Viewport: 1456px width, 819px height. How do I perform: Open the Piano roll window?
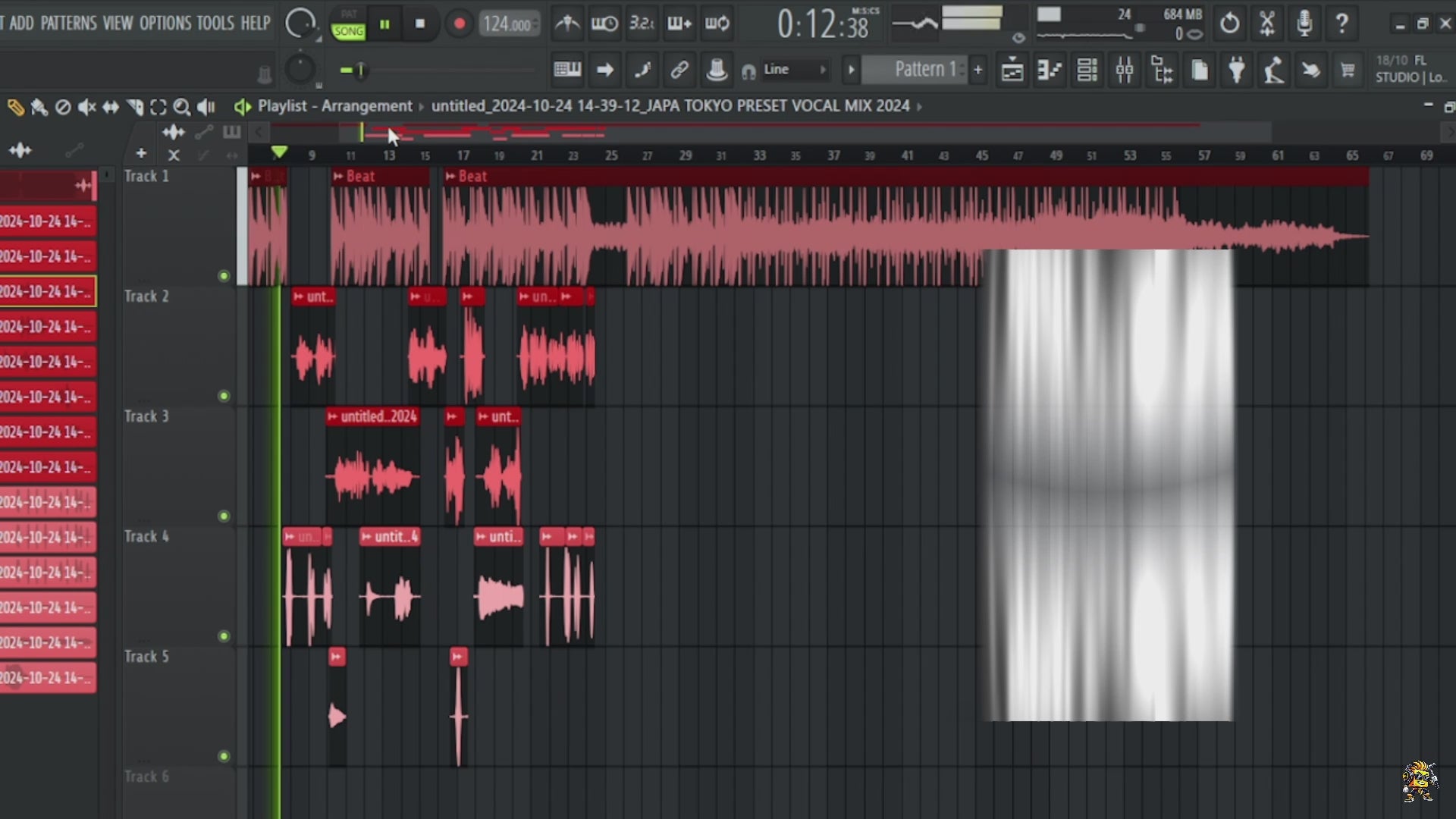click(x=1050, y=69)
